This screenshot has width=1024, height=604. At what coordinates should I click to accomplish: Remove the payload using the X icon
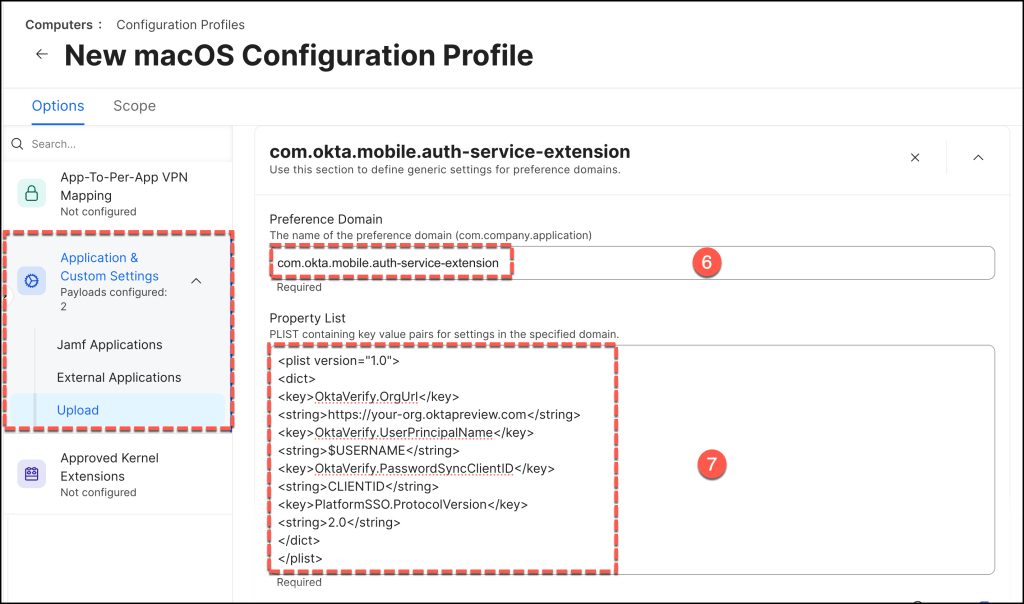click(x=915, y=157)
